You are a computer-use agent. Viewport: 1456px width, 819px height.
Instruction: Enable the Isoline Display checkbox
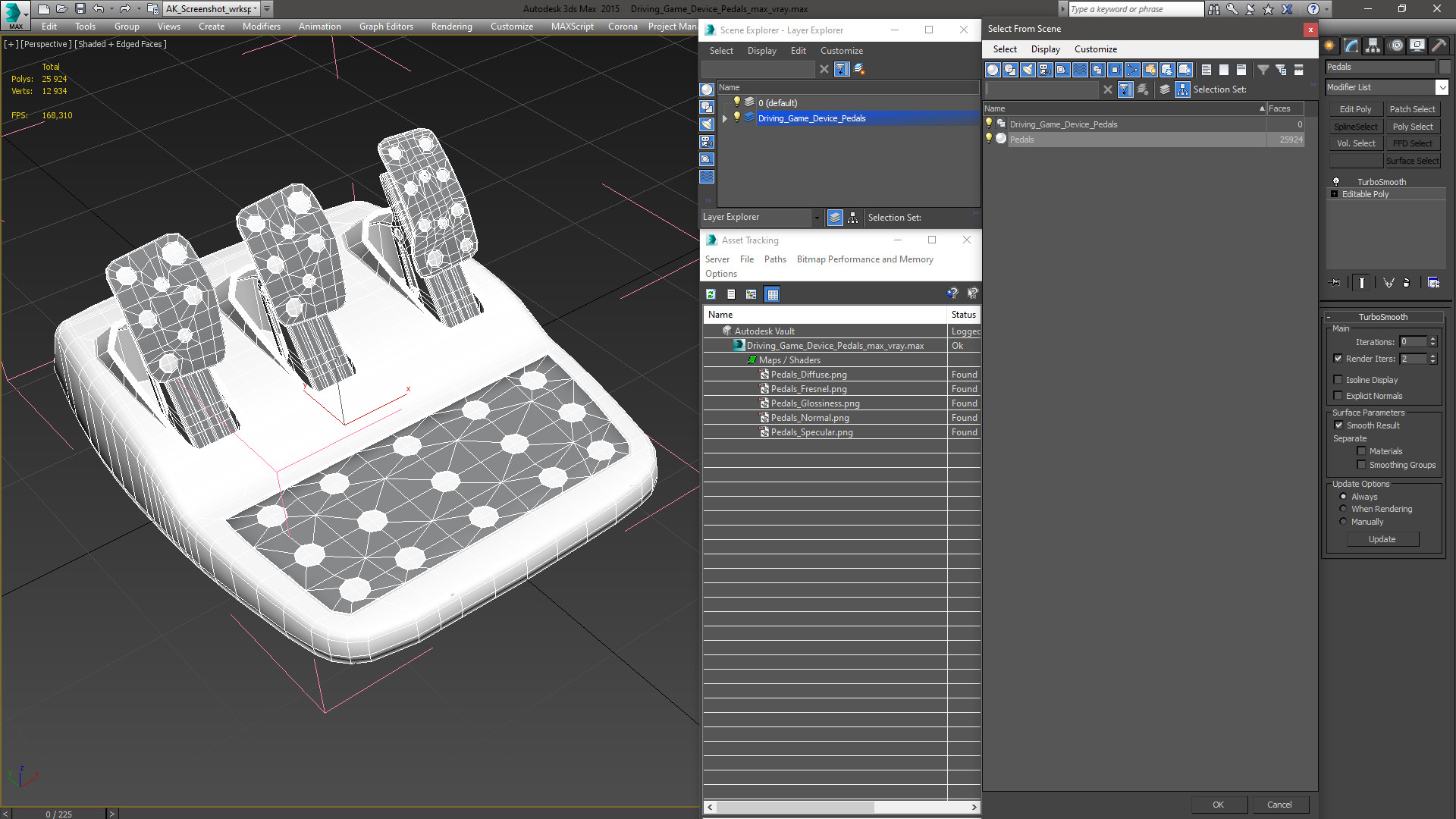(1338, 380)
